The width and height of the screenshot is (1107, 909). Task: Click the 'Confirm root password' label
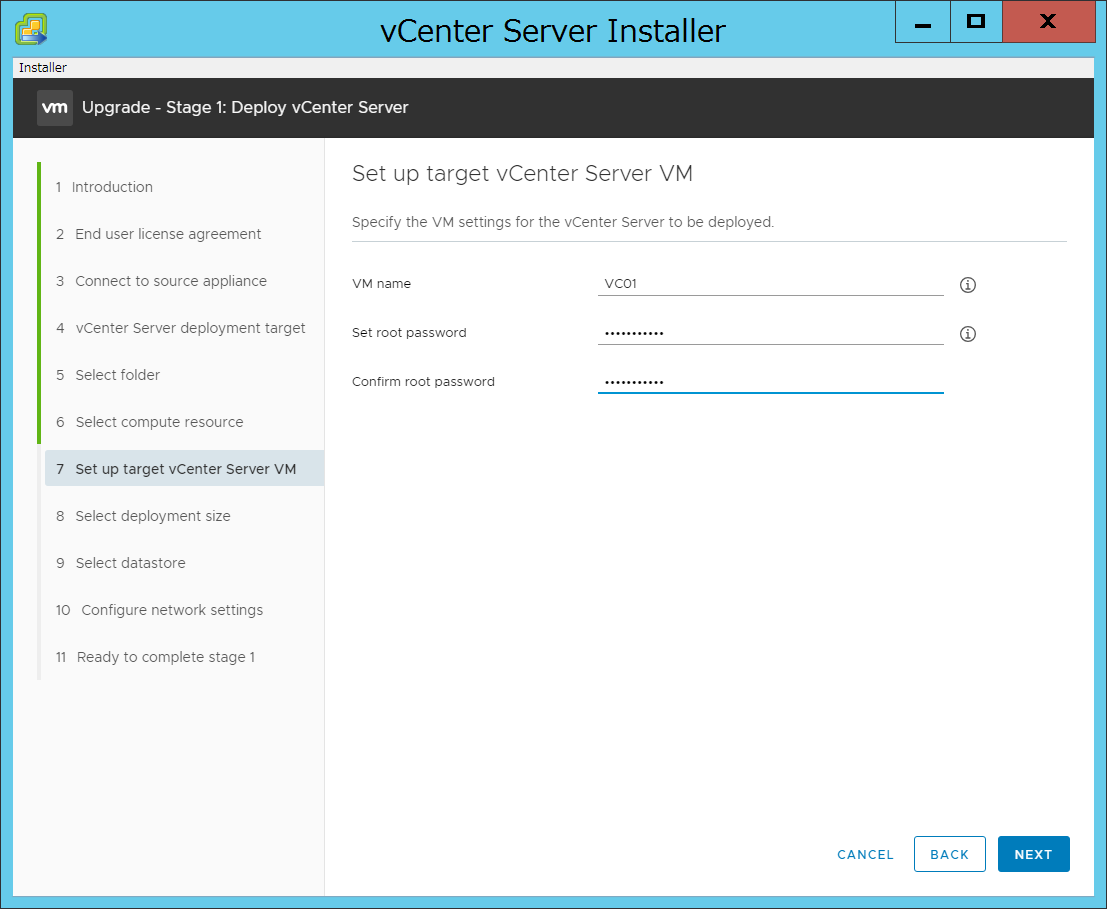coord(423,382)
